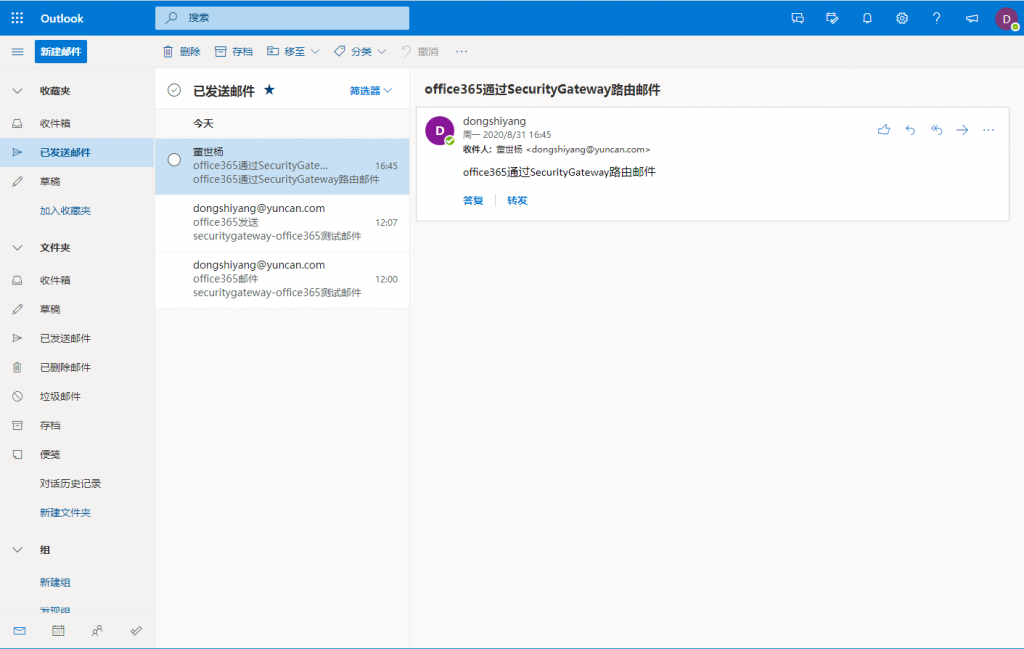1024x649 pixels.
Task: Open 存档 archive folder
Action: click(x=77, y=425)
